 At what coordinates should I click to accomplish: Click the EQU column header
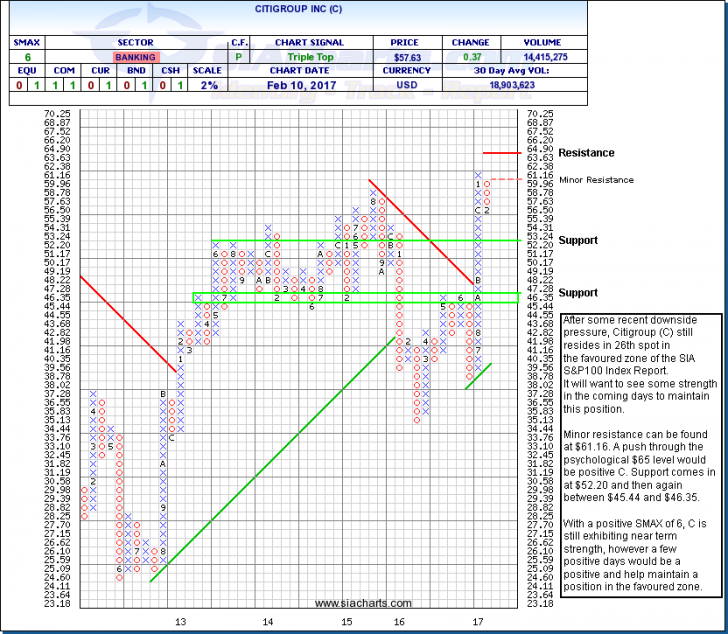pyautogui.click(x=13, y=73)
